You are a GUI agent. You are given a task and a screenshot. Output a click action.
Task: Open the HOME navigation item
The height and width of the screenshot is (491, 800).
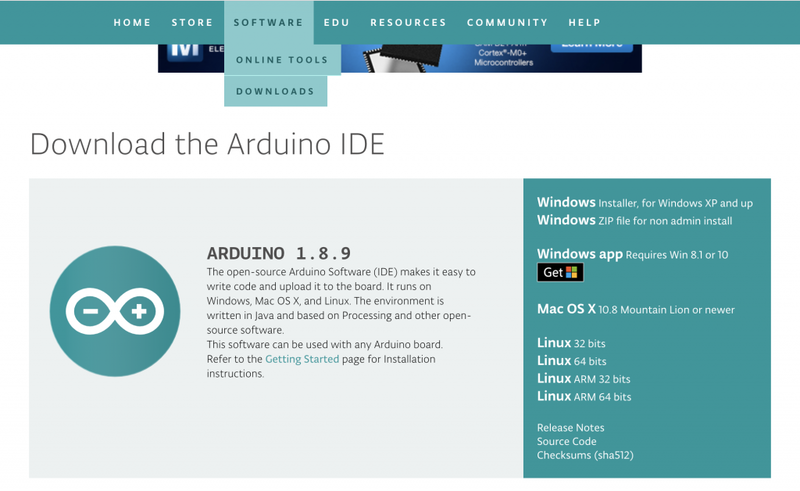click(x=132, y=22)
